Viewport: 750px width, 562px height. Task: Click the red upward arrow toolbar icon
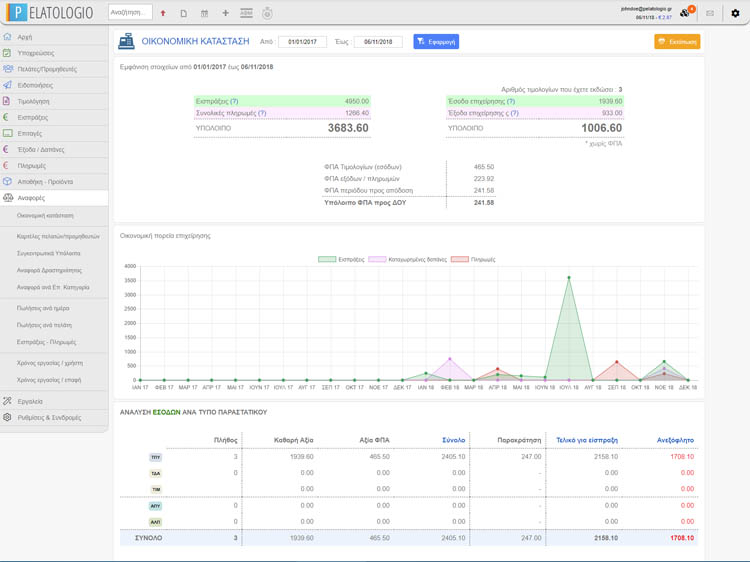point(163,13)
